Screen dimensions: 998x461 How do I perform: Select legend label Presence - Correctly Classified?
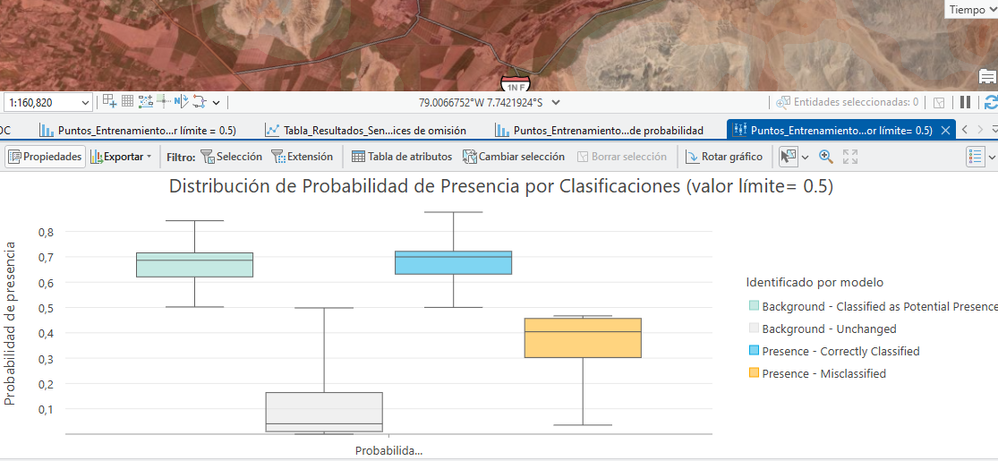coord(840,351)
